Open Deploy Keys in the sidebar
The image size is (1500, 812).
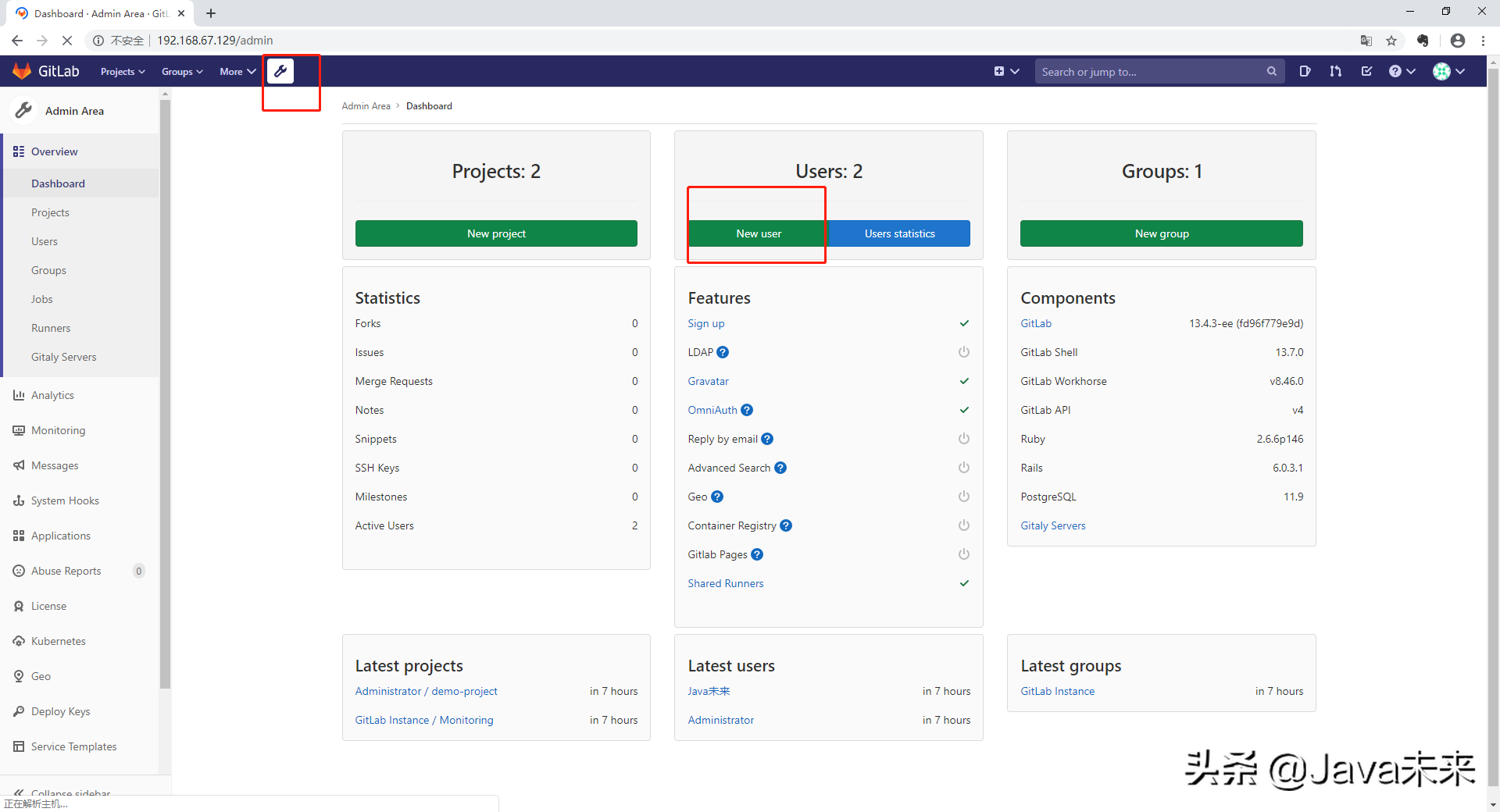click(x=80, y=711)
